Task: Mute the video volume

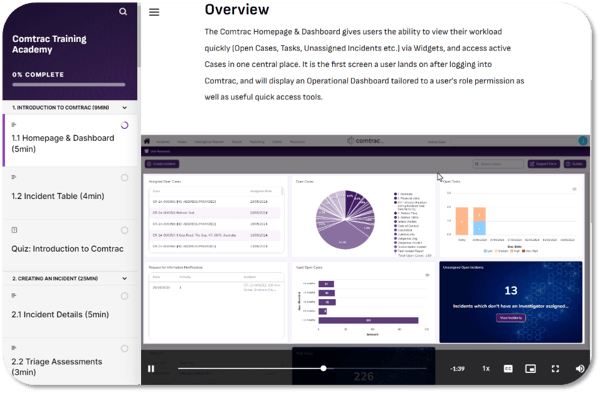Action: coord(580,369)
